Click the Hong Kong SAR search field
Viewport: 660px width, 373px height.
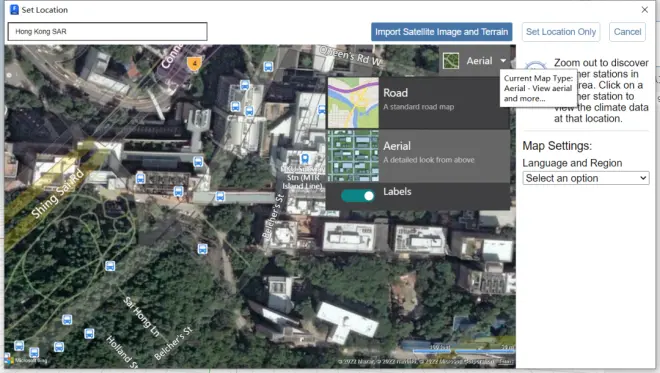coord(108,32)
